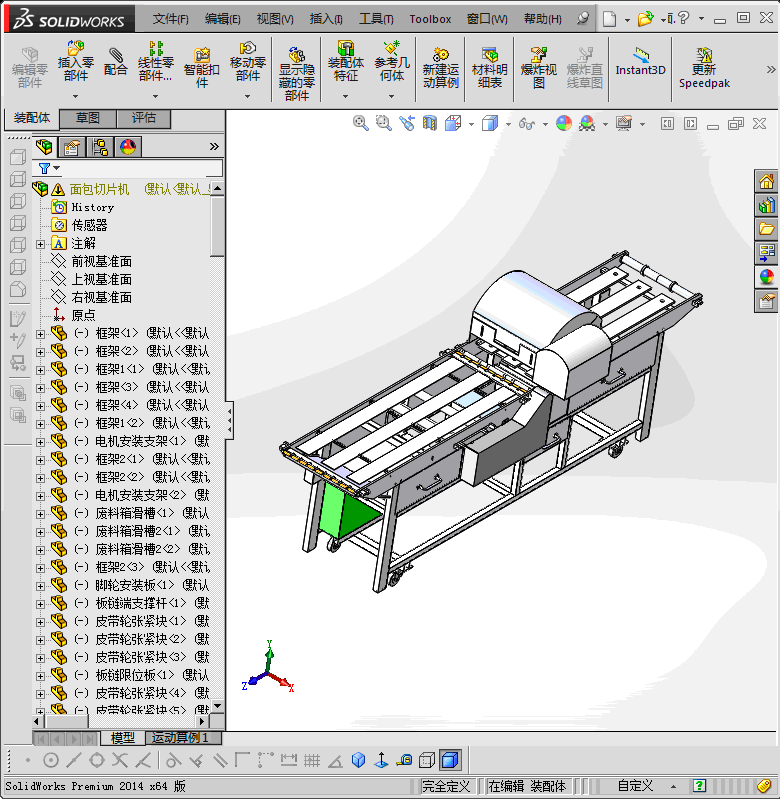Click Update Speedpak button
This screenshot has height=799, width=780.
pos(704,67)
